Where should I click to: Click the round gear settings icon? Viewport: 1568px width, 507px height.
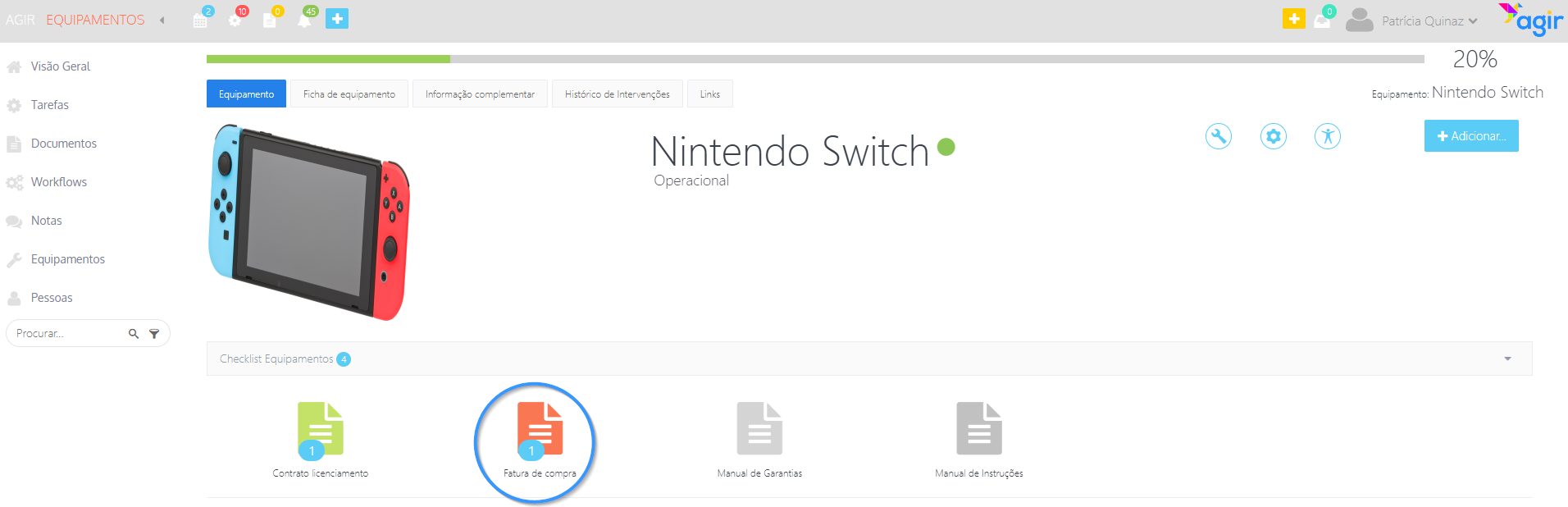coord(1274,136)
